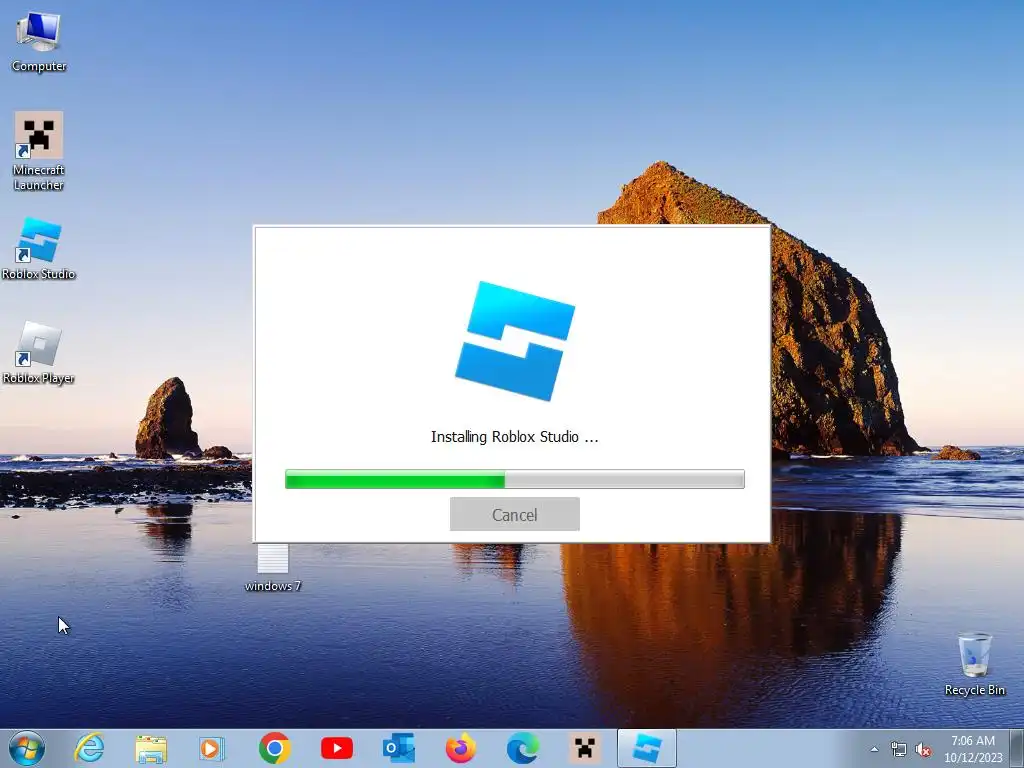Select the Minecraft Launcher desktop shortcut
The height and width of the screenshot is (768, 1024).
point(39,152)
